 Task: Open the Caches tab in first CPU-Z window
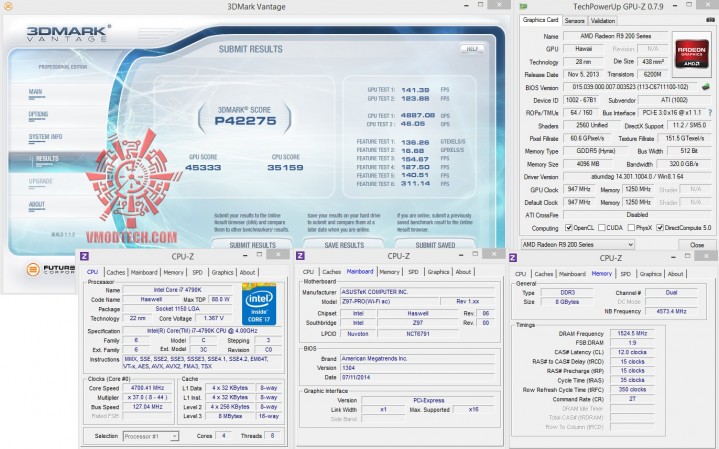(x=116, y=272)
